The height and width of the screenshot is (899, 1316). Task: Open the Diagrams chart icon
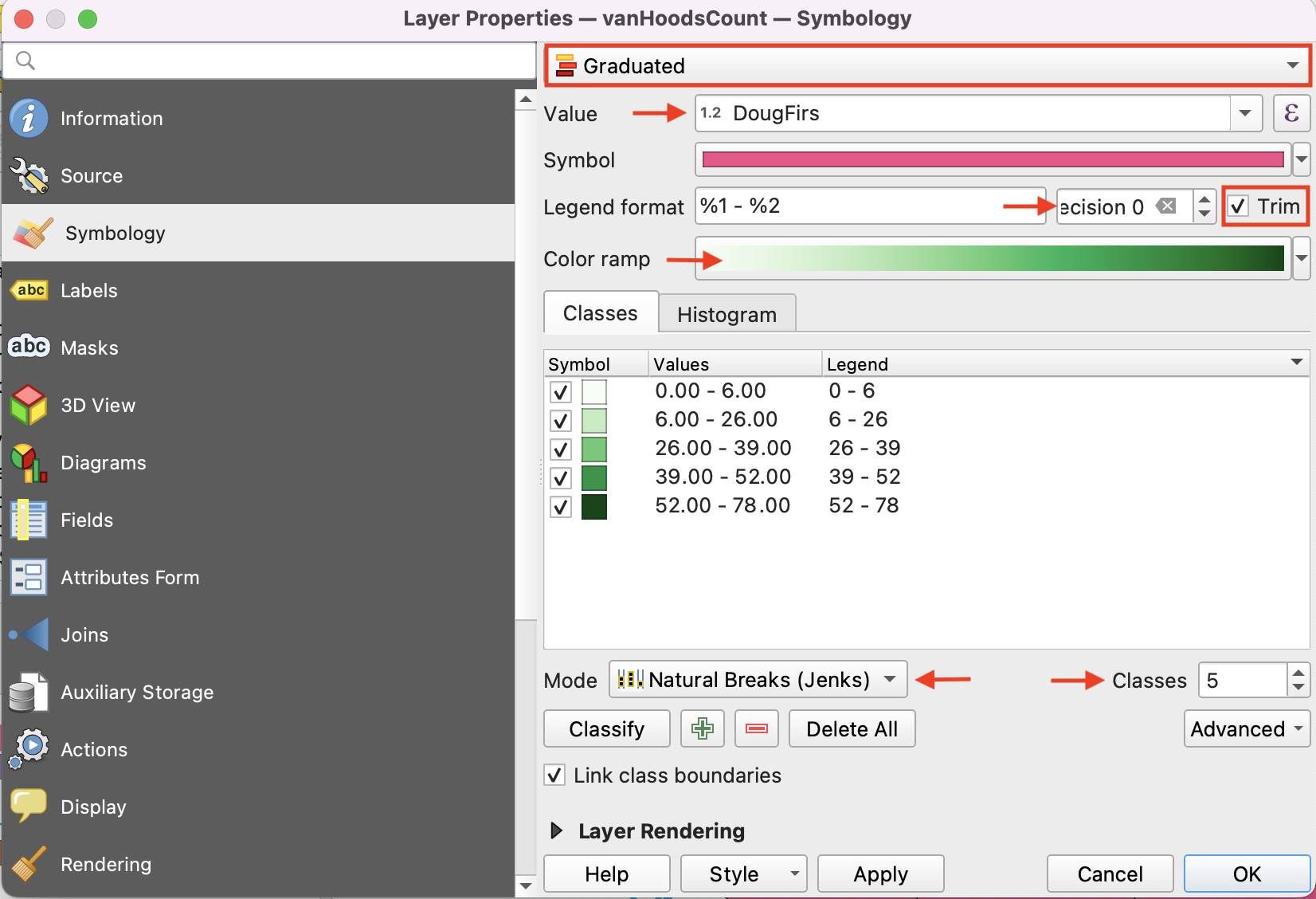click(29, 463)
